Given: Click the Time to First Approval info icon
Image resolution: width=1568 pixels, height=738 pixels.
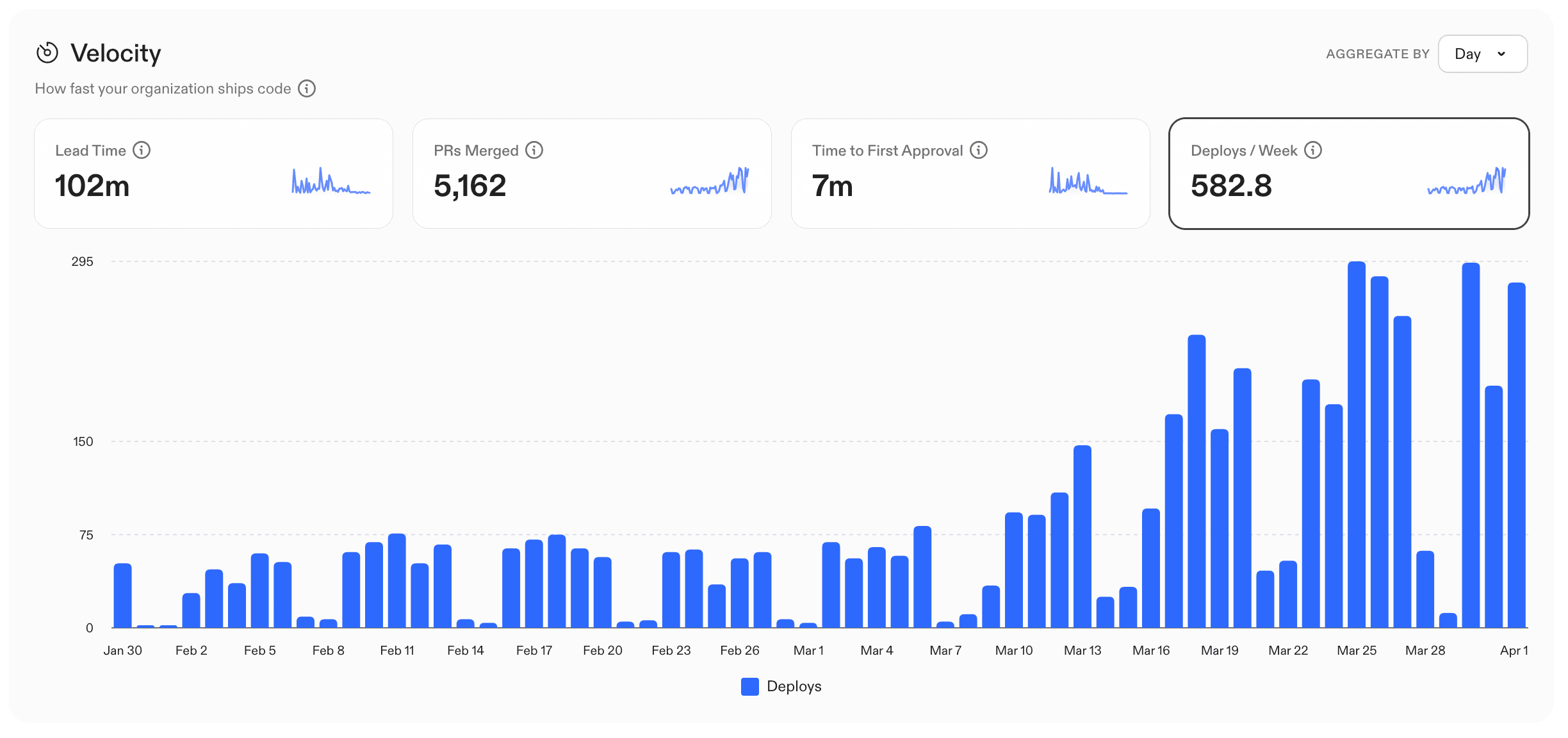Looking at the screenshot, I should (x=979, y=150).
